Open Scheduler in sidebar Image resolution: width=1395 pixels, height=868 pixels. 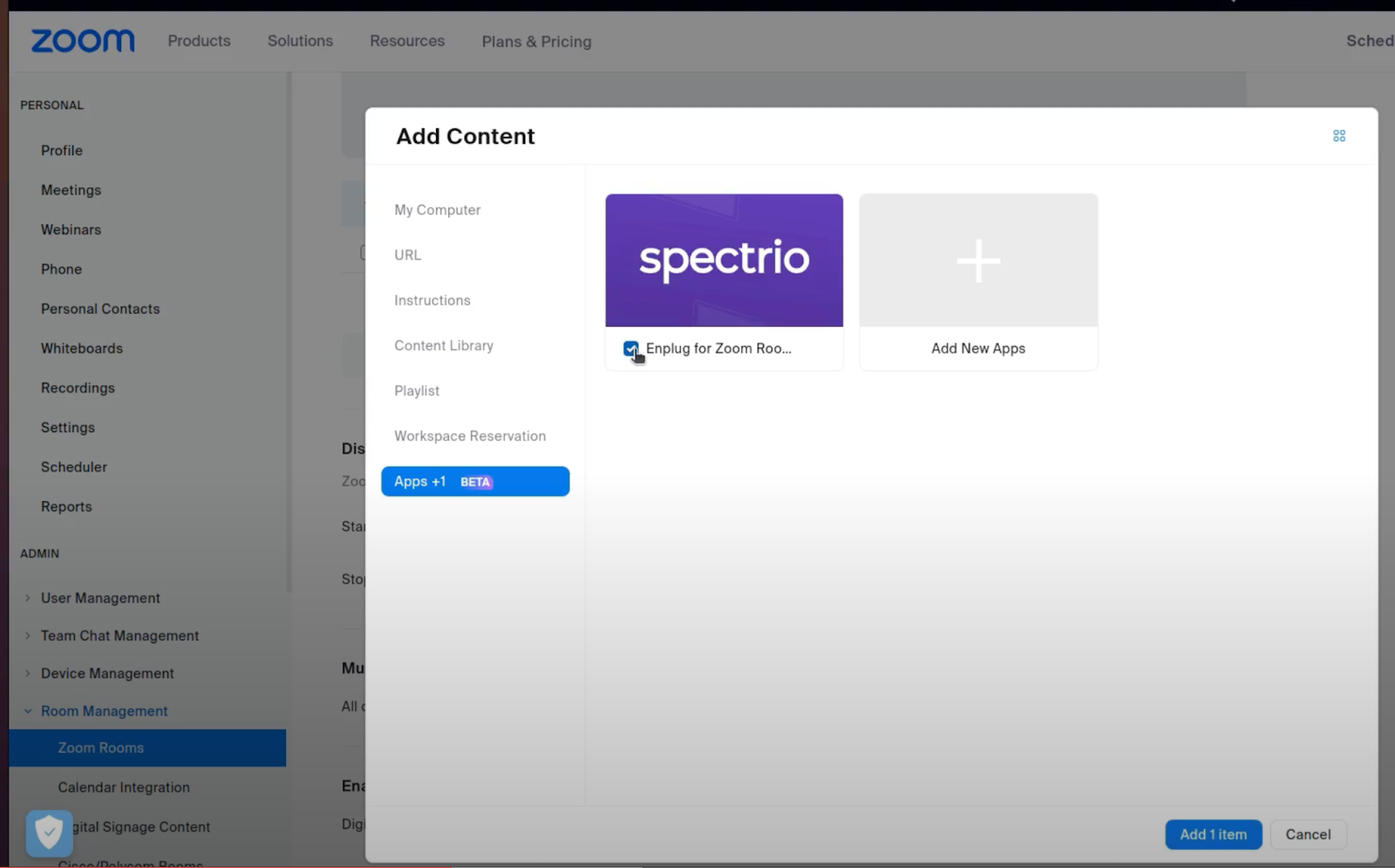(74, 467)
